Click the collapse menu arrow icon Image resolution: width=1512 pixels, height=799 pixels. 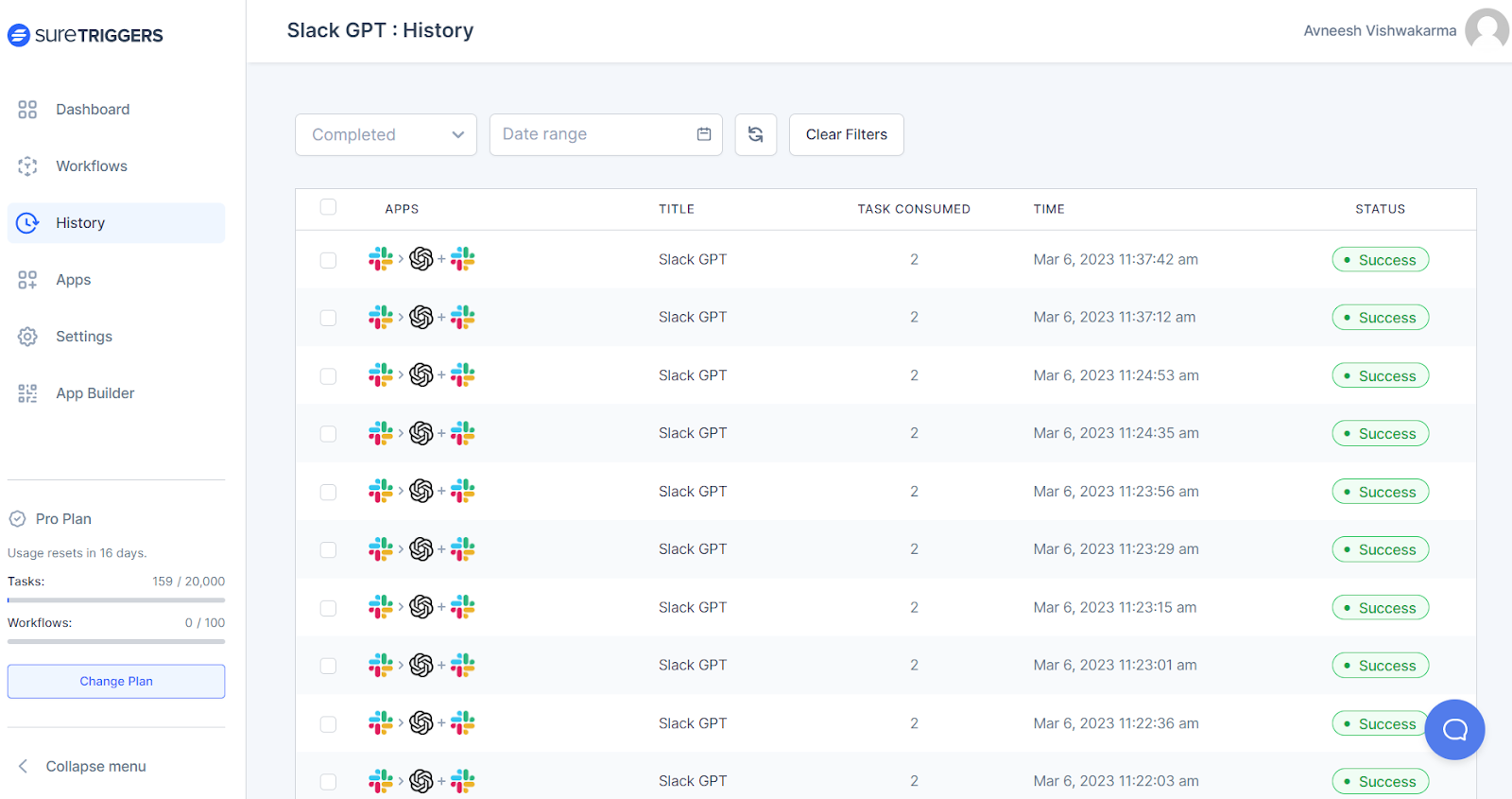[x=24, y=766]
